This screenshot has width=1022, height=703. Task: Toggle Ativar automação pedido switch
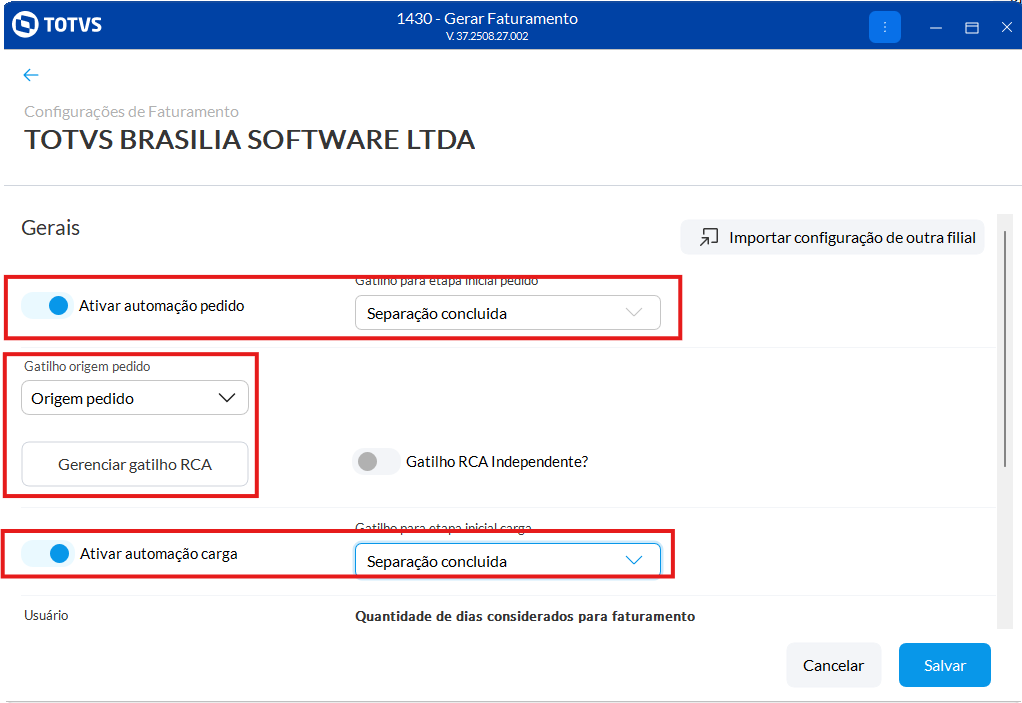click(47, 306)
